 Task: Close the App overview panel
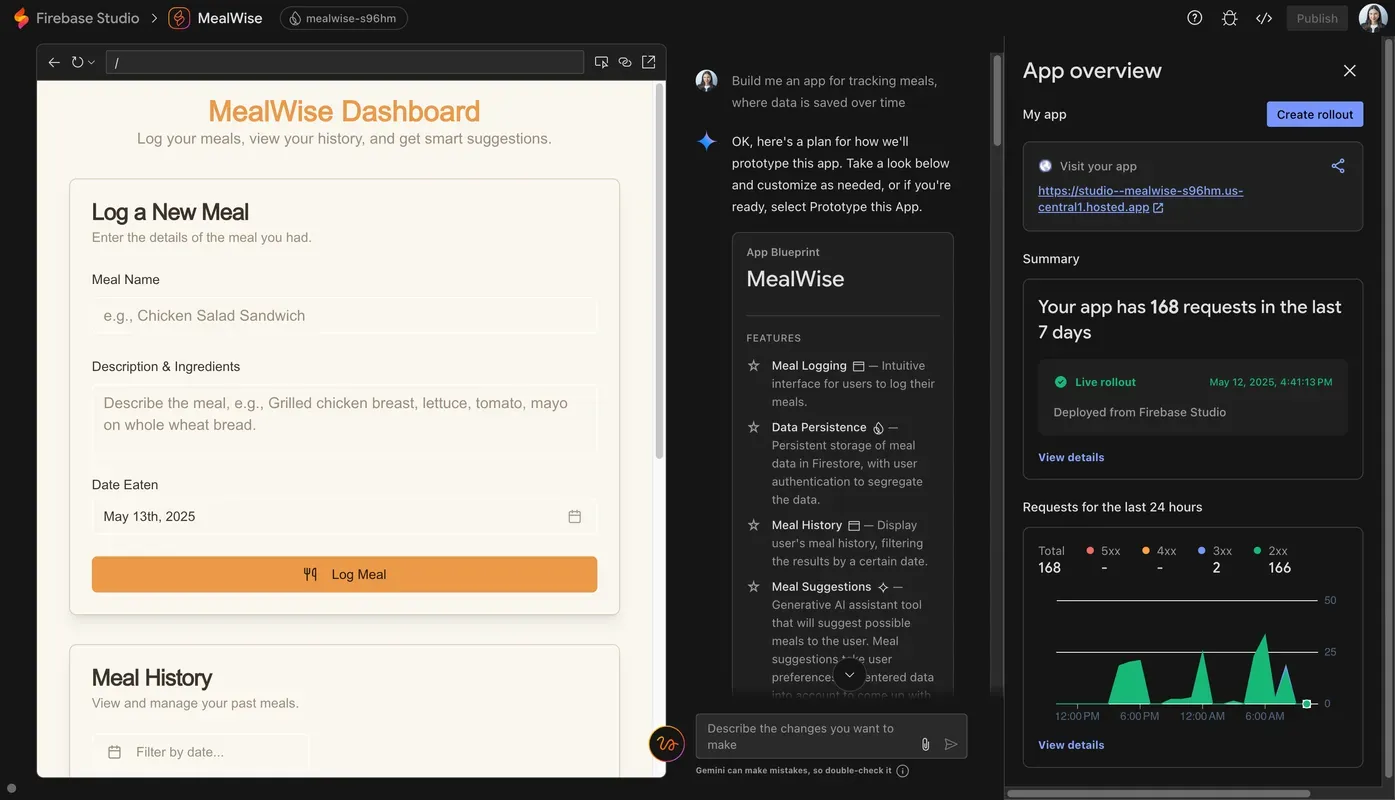coord(1349,71)
